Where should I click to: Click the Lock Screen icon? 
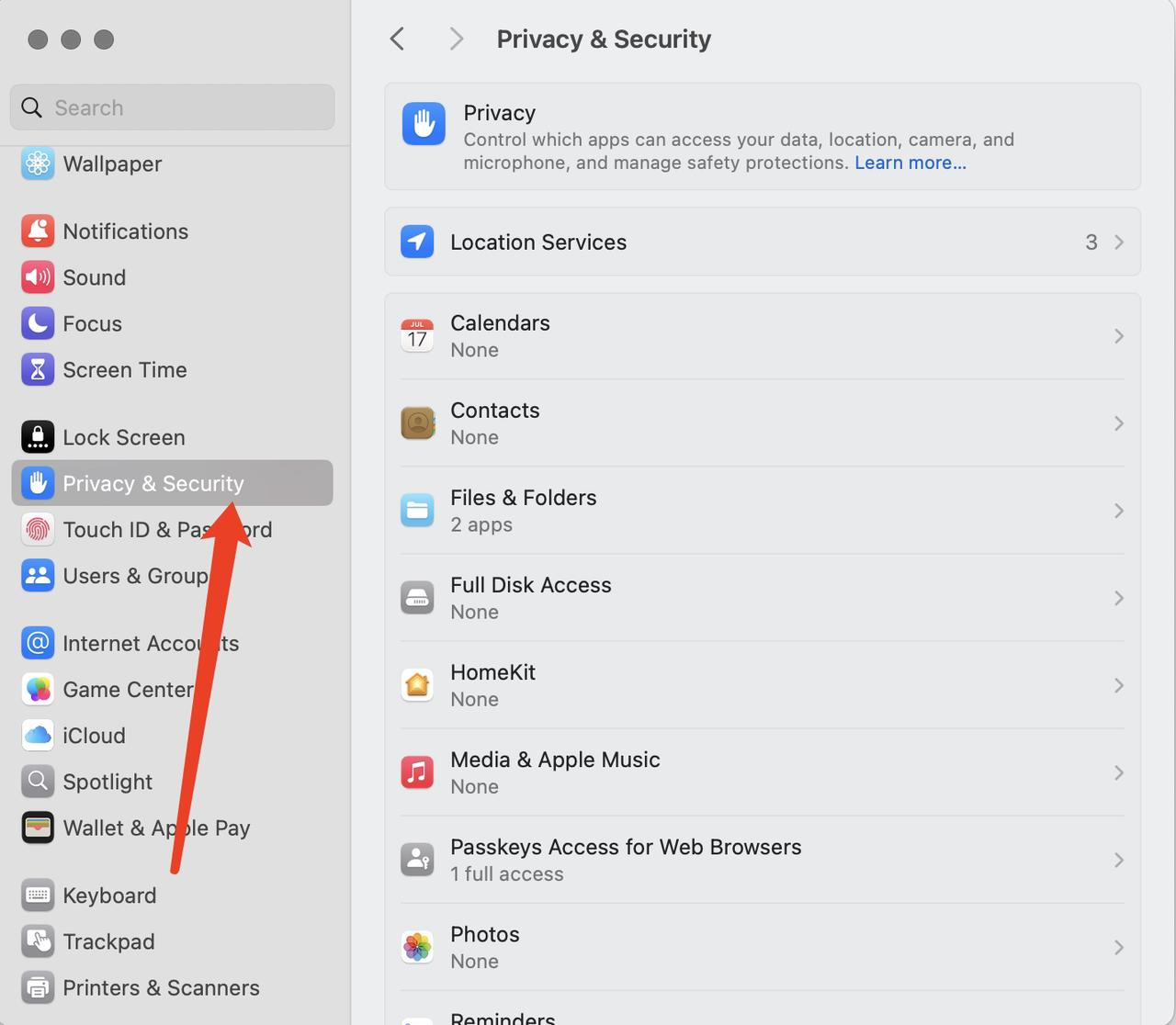point(38,437)
